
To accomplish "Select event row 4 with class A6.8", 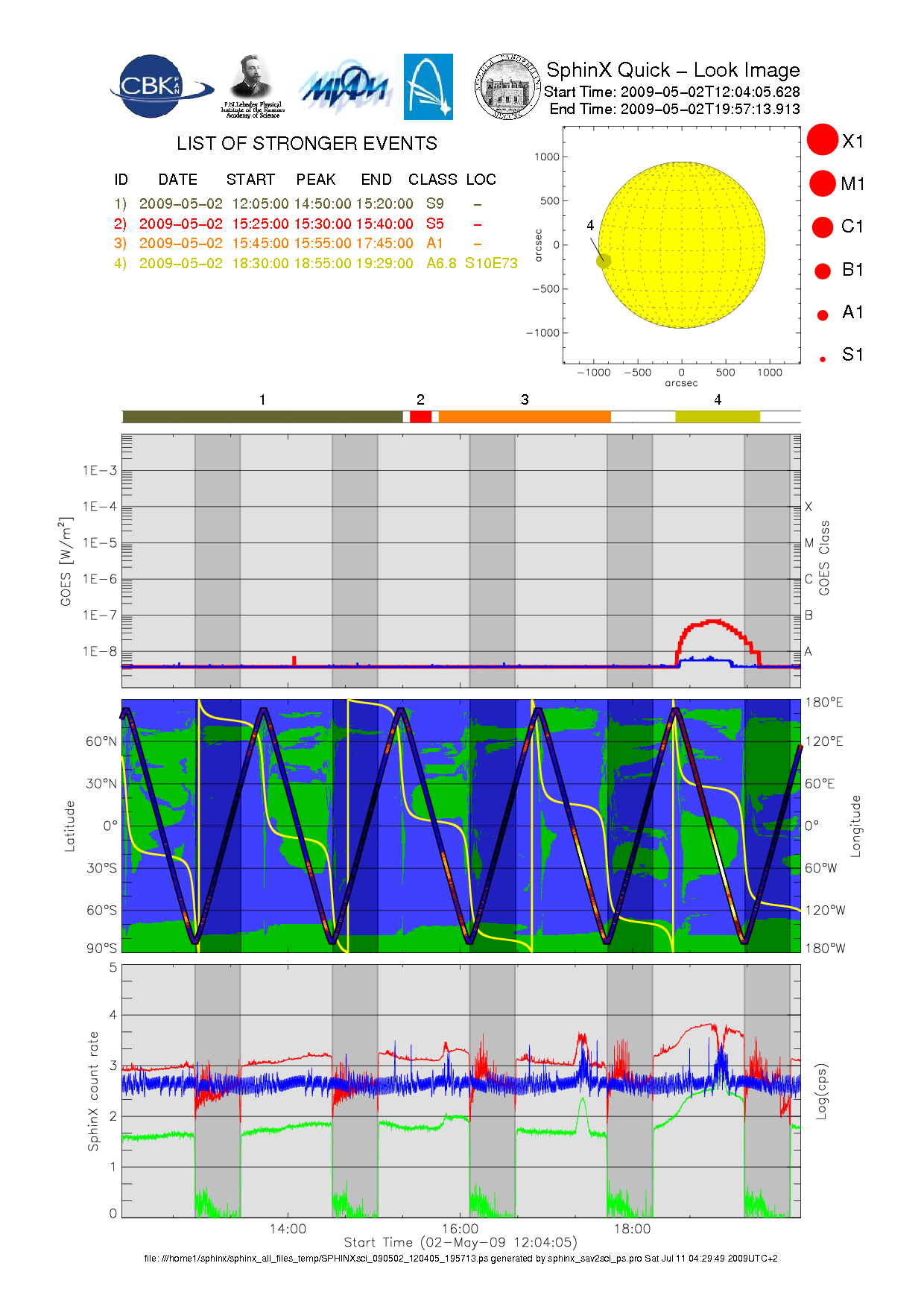I will (x=315, y=263).
